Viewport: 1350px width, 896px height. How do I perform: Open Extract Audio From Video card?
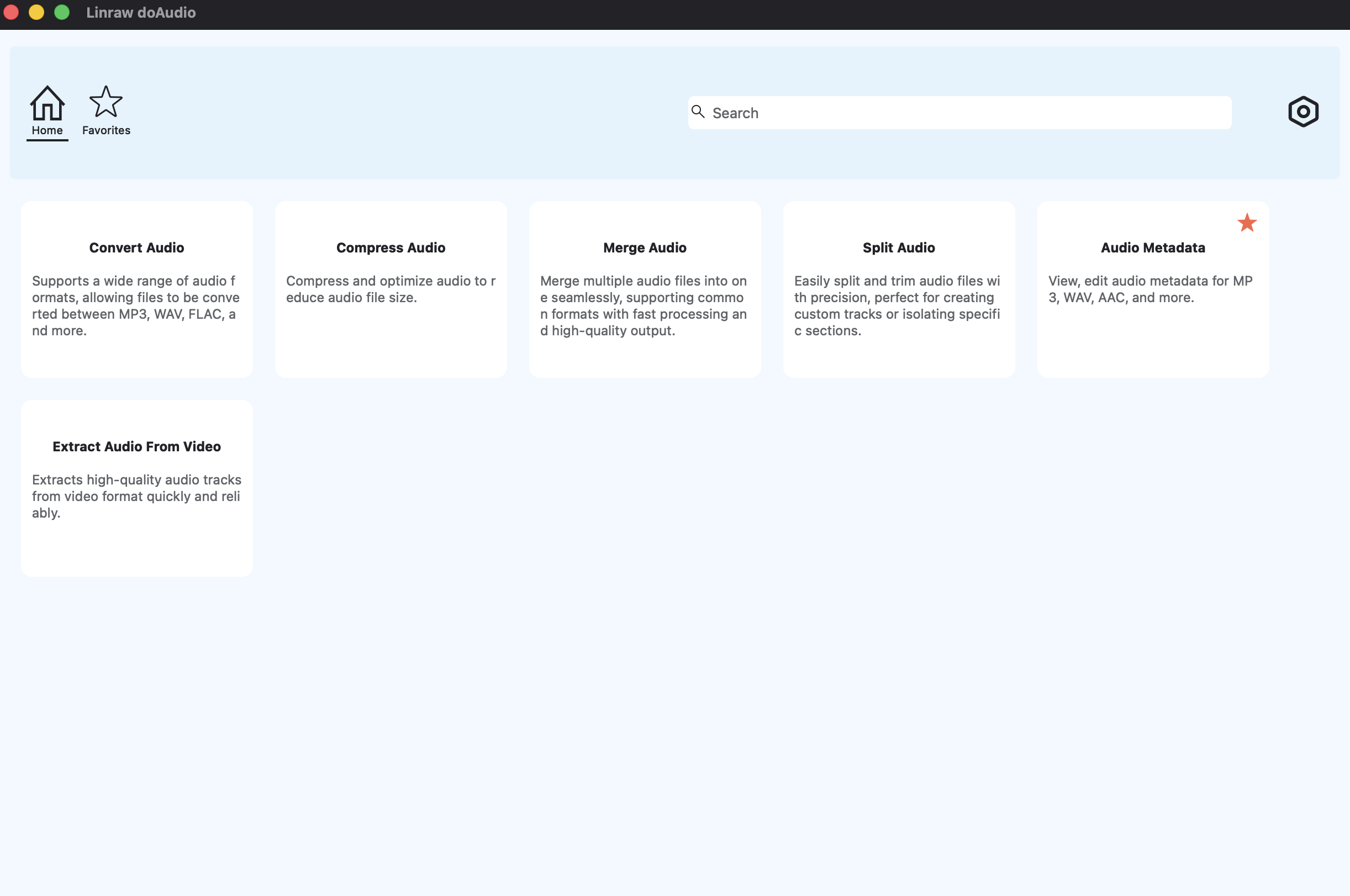click(x=136, y=446)
